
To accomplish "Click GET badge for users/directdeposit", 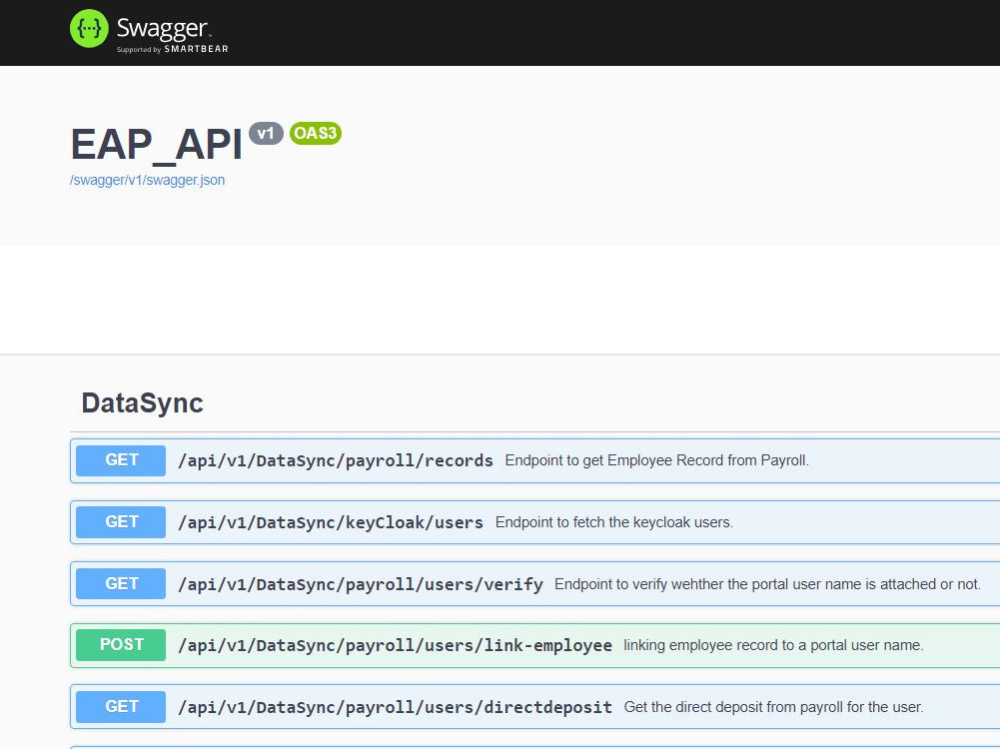I will (x=121, y=707).
